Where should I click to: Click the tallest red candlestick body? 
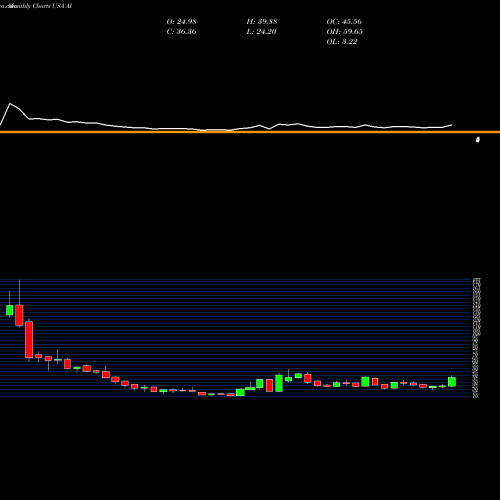click(x=29, y=340)
